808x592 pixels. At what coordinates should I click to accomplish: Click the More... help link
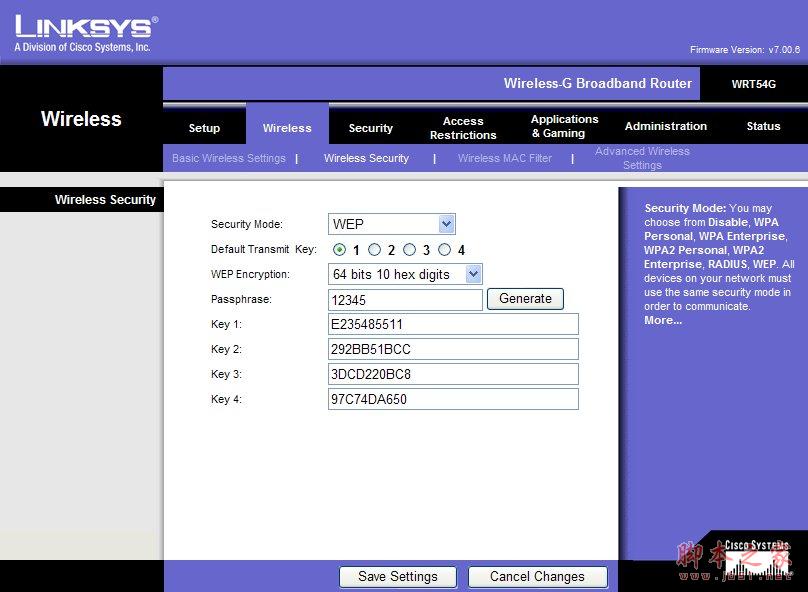[x=663, y=320]
